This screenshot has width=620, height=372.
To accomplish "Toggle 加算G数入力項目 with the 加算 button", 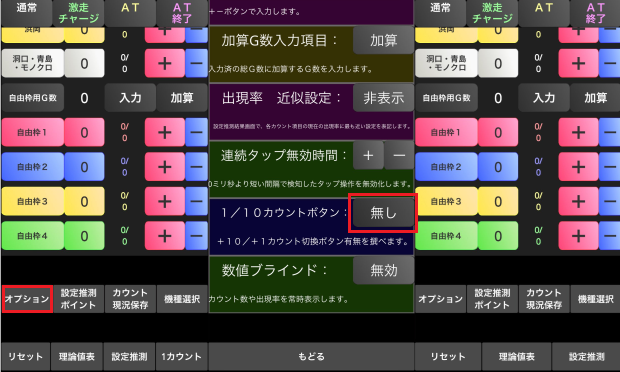I will [383, 40].
